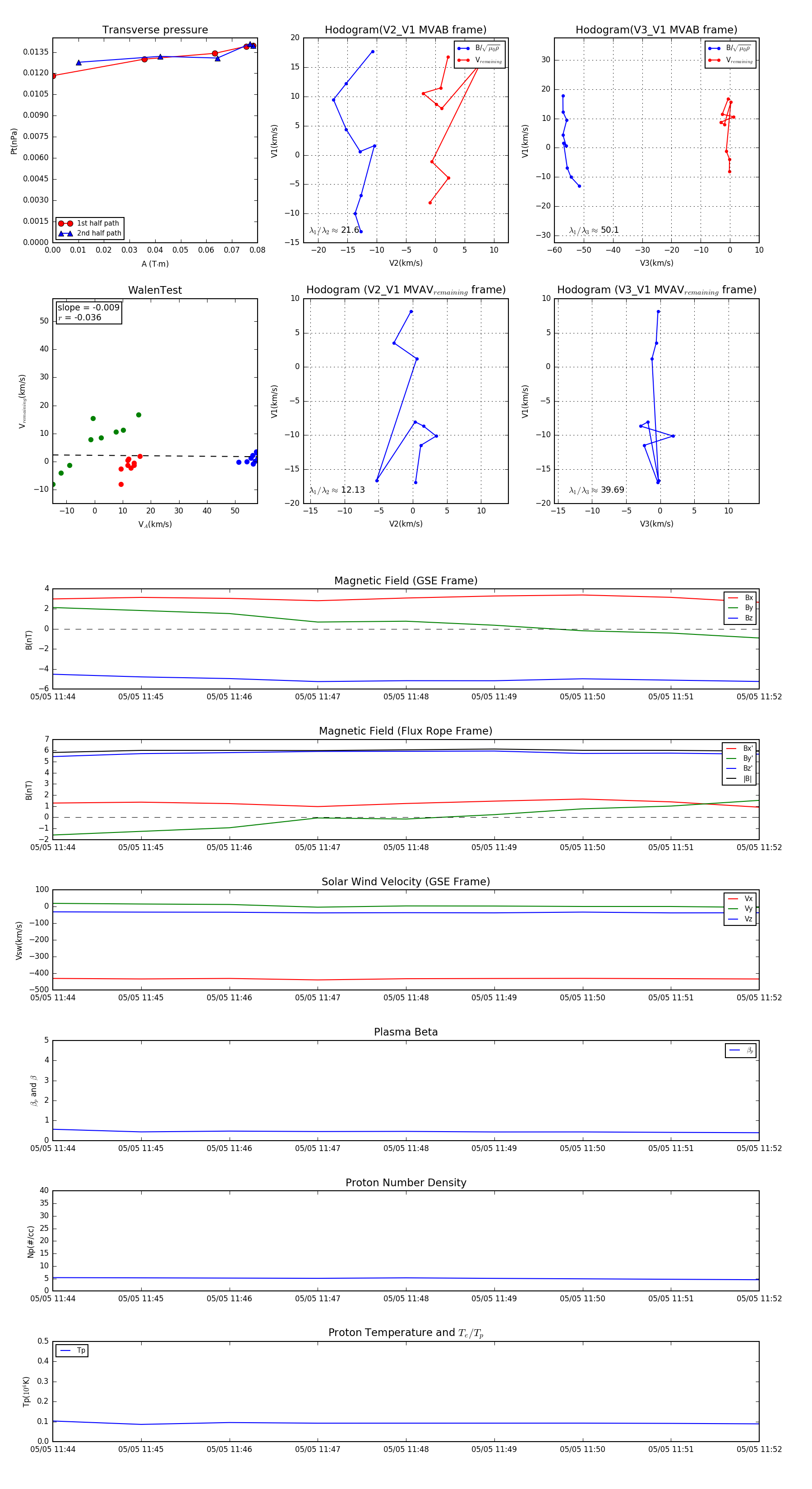The width and height of the screenshot is (812, 1489).
Task: Click the "λ1/λ3 ≈ 39.69" annotation
Action: (x=596, y=490)
